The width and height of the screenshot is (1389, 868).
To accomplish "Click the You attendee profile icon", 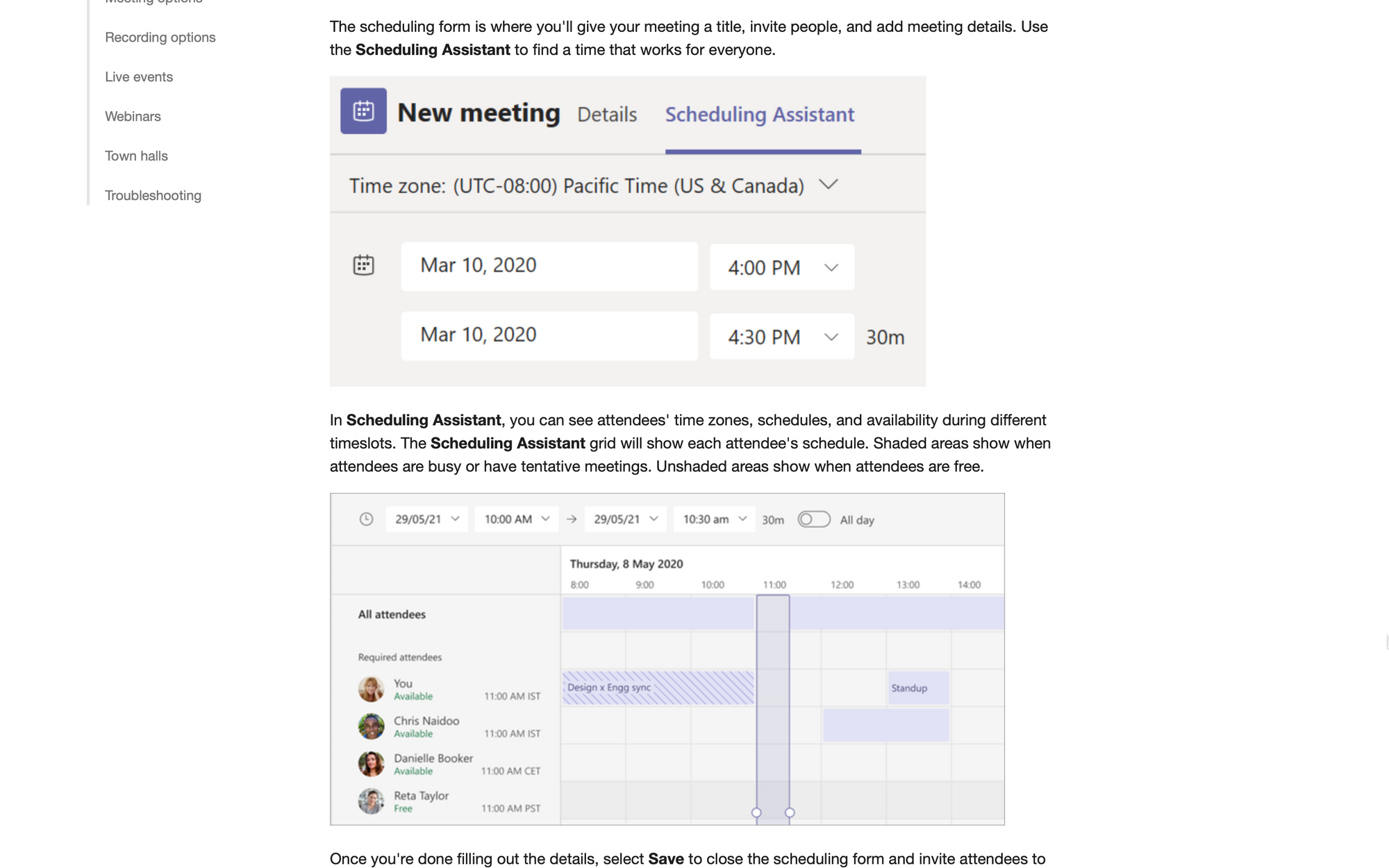I will click(x=370, y=690).
